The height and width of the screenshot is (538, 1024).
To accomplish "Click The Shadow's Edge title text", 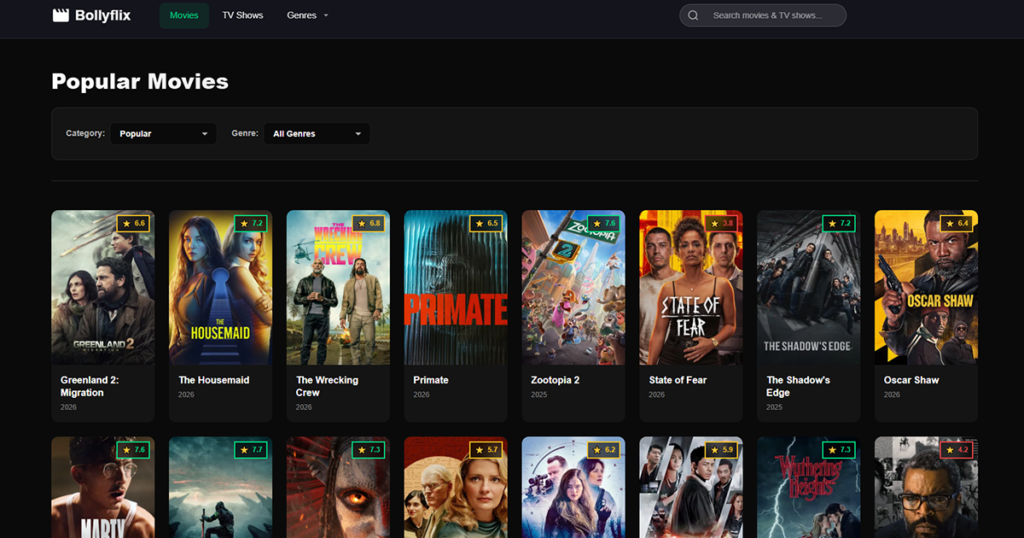I will (798, 386).
